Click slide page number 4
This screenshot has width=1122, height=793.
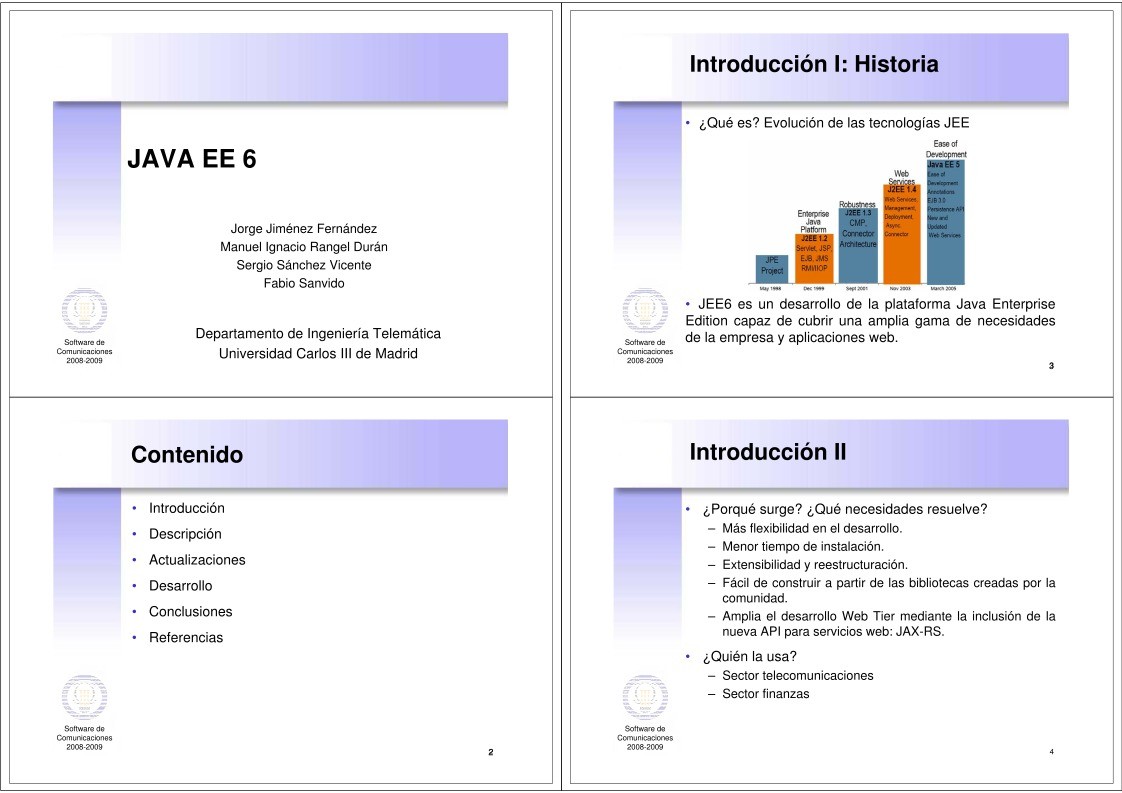[1052, 752]
